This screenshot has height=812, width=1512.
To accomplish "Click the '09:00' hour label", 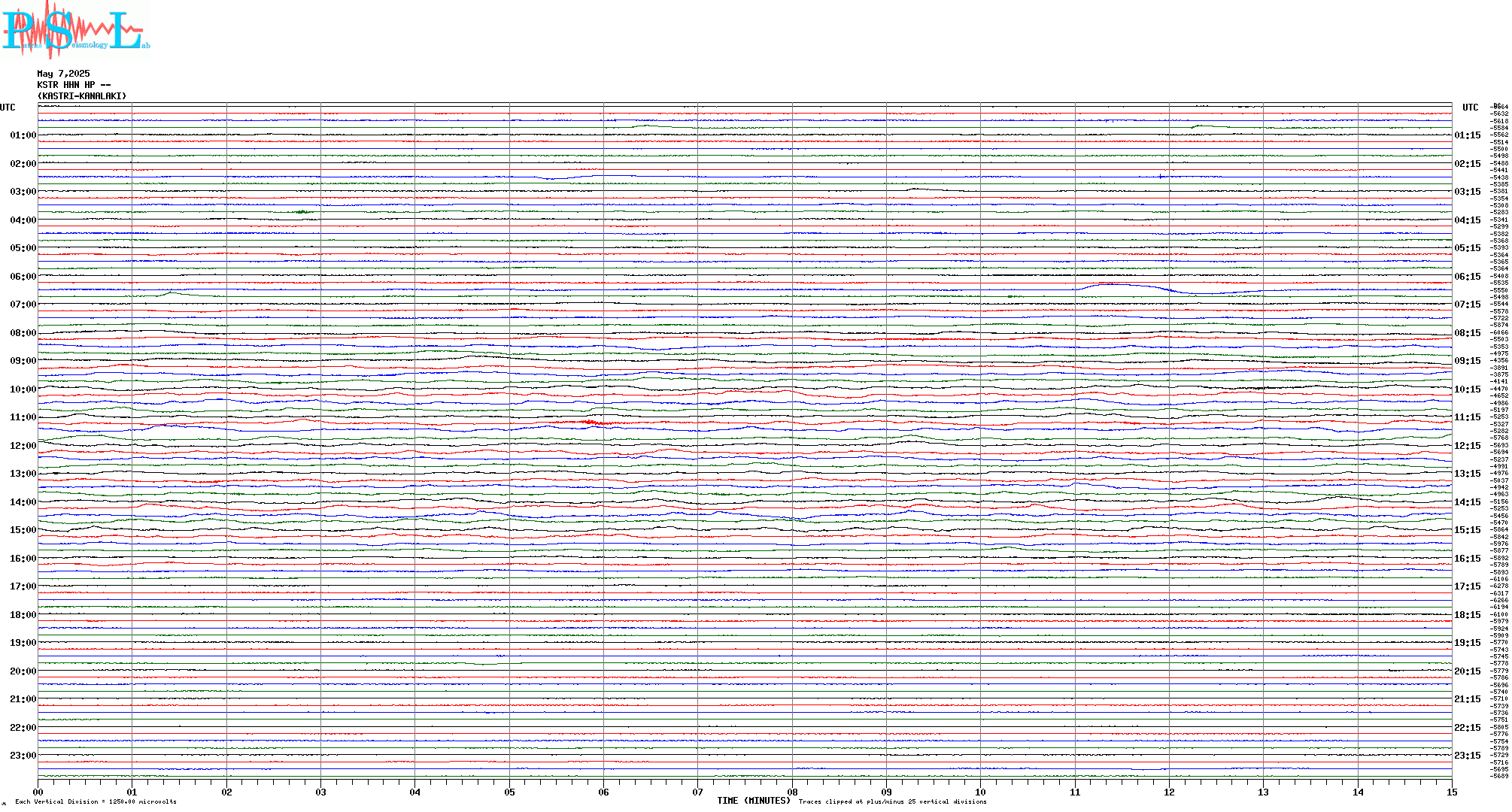I will 23,361.
